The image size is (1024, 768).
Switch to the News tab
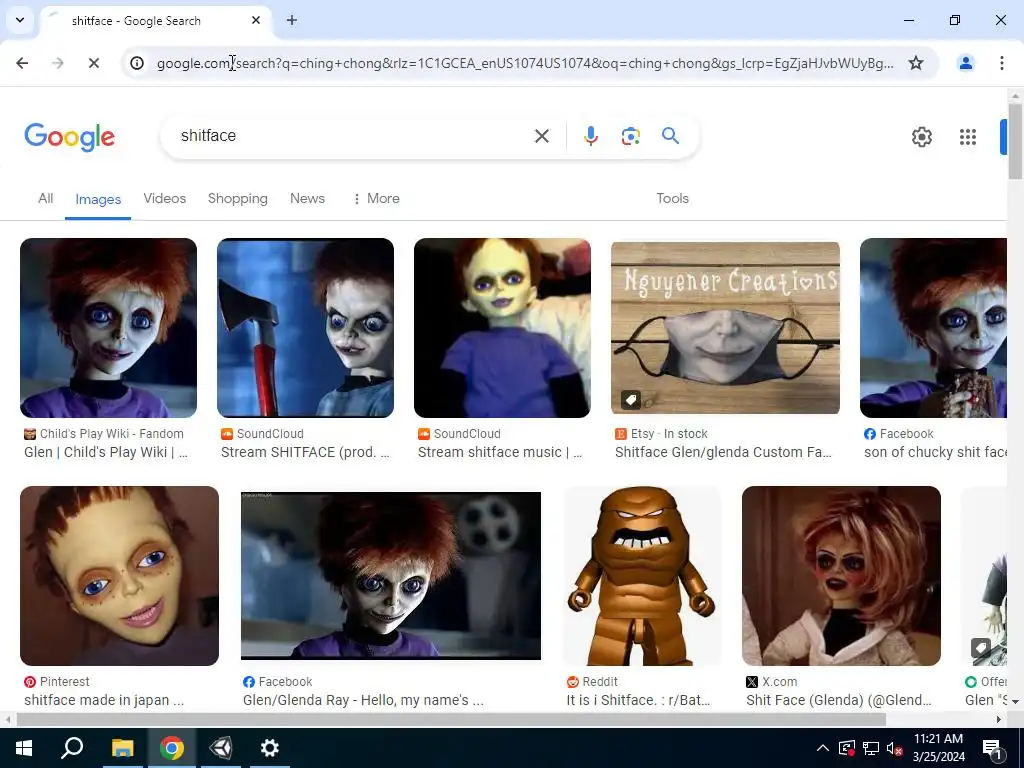tap(307, 199)
